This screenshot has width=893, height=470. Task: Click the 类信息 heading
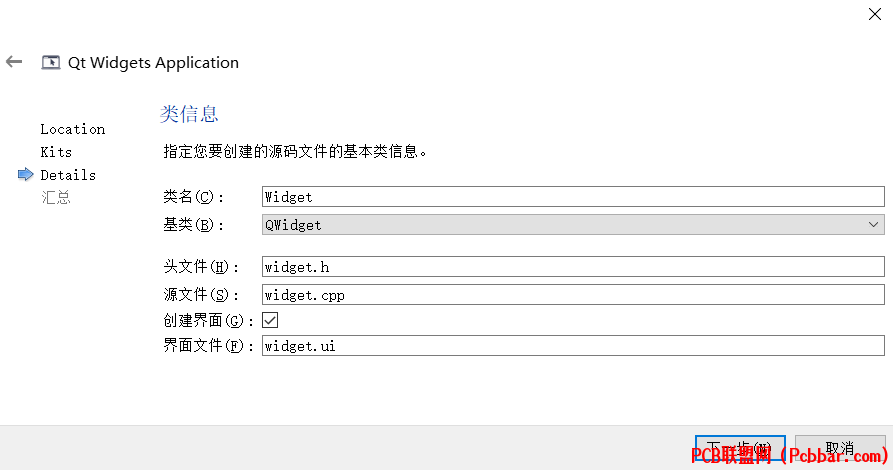[x=189, y=114]
